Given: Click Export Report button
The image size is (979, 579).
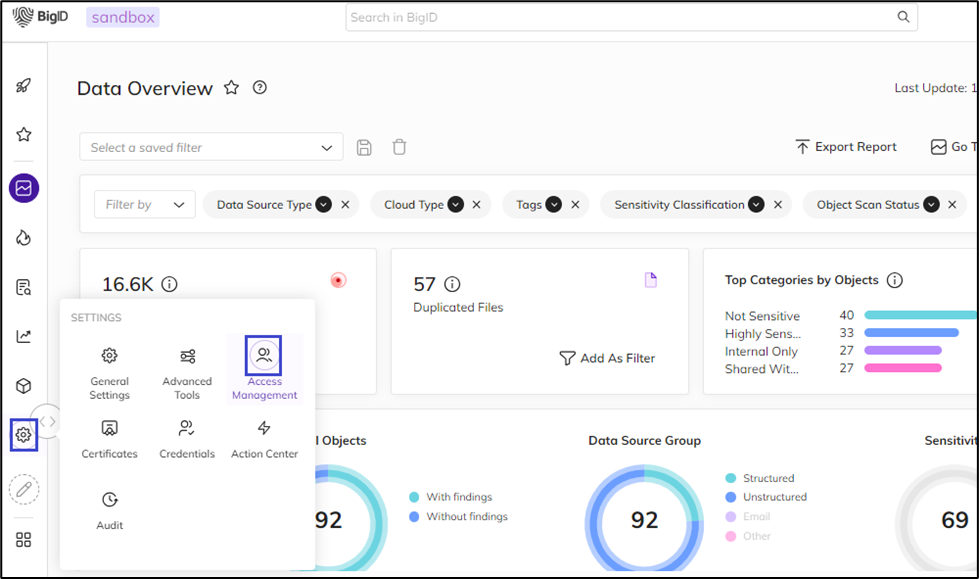Looking at the screenshot, I should [x=846, y=147].
